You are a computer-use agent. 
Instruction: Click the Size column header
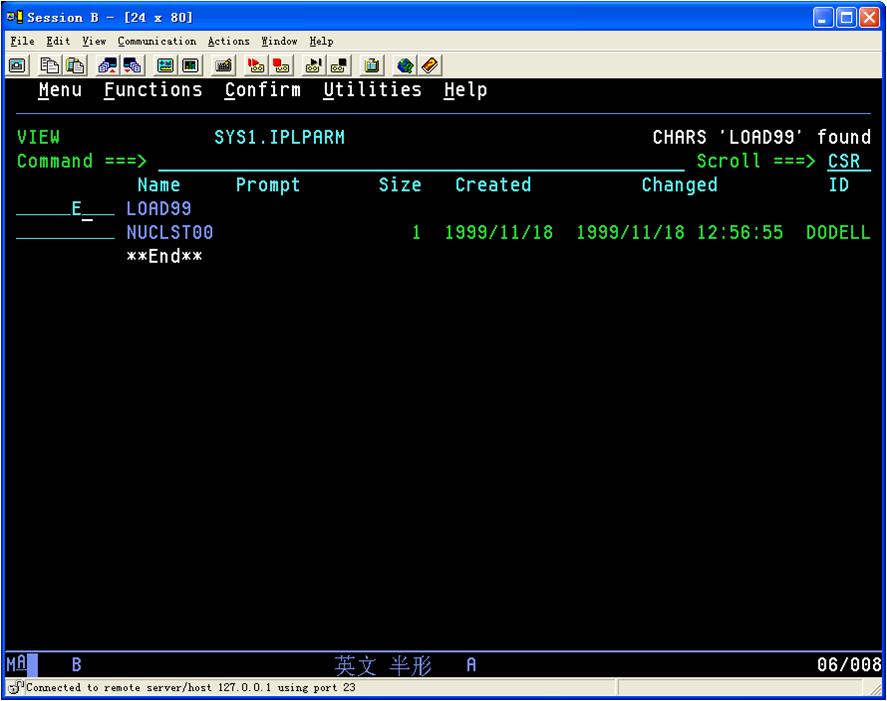pyautogui.click(x=400, y=185)
